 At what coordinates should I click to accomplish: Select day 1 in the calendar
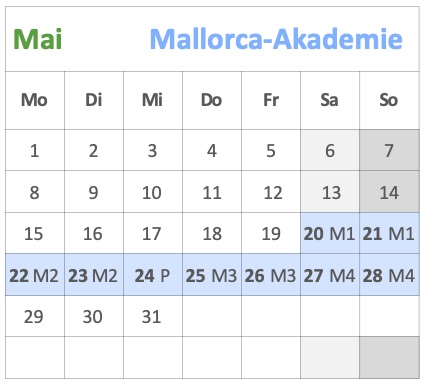click(x=35, y=150)
